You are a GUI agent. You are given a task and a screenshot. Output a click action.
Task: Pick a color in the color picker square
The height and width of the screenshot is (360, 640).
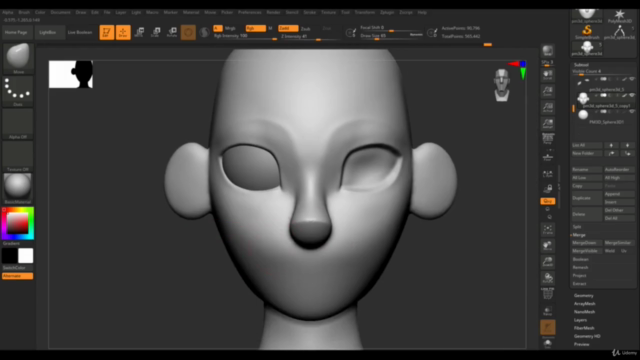(18, 223)
